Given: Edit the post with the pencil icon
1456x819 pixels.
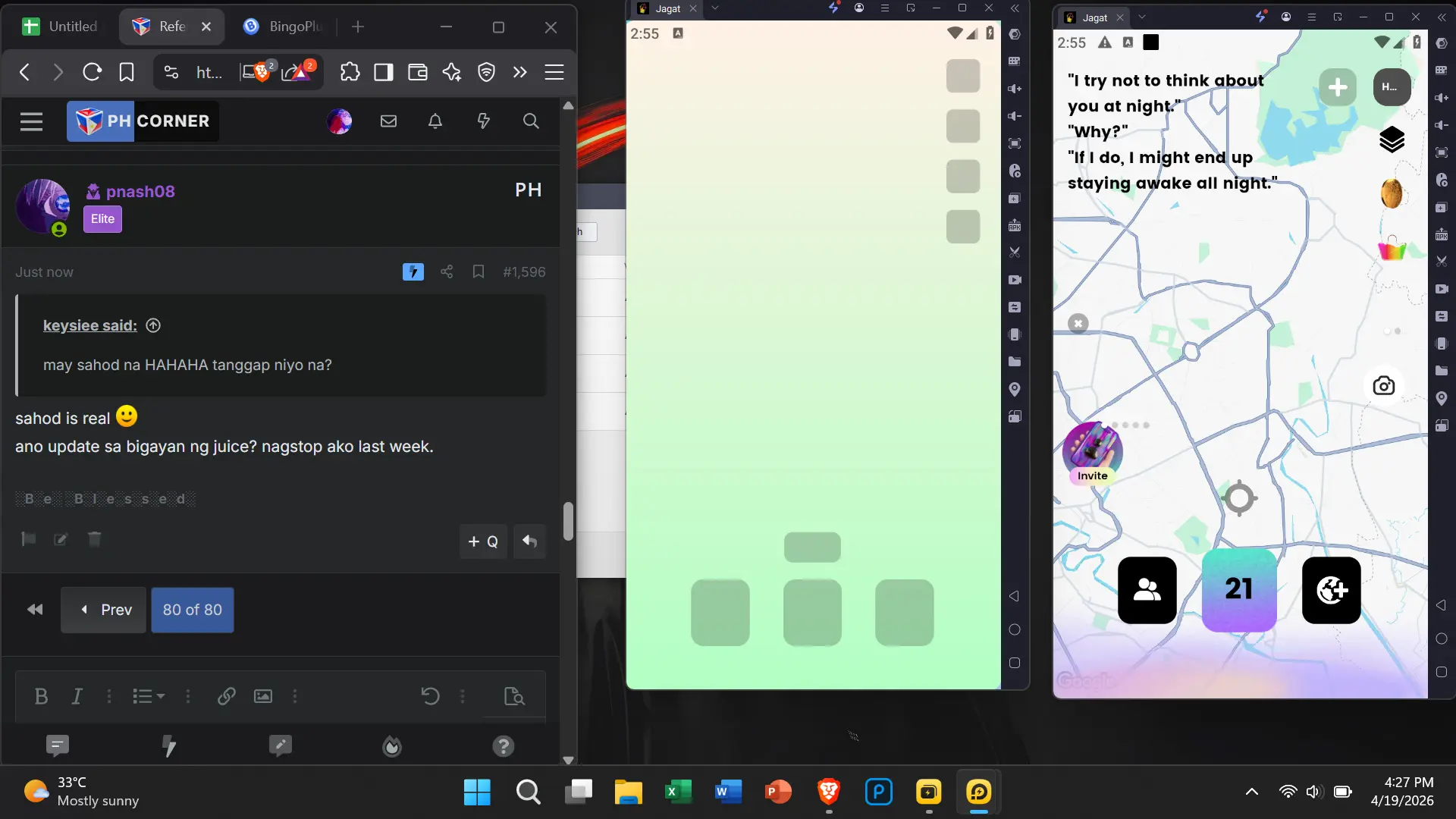Looking at the screenshot, I should [61, 539].
